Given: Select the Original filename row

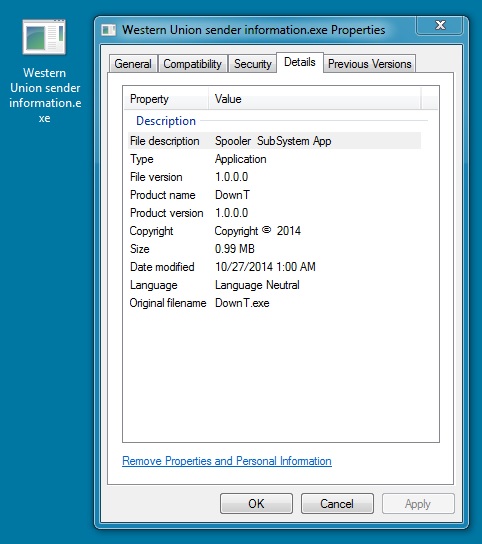Looking at the screenshot, I should (x=274, y=303).
